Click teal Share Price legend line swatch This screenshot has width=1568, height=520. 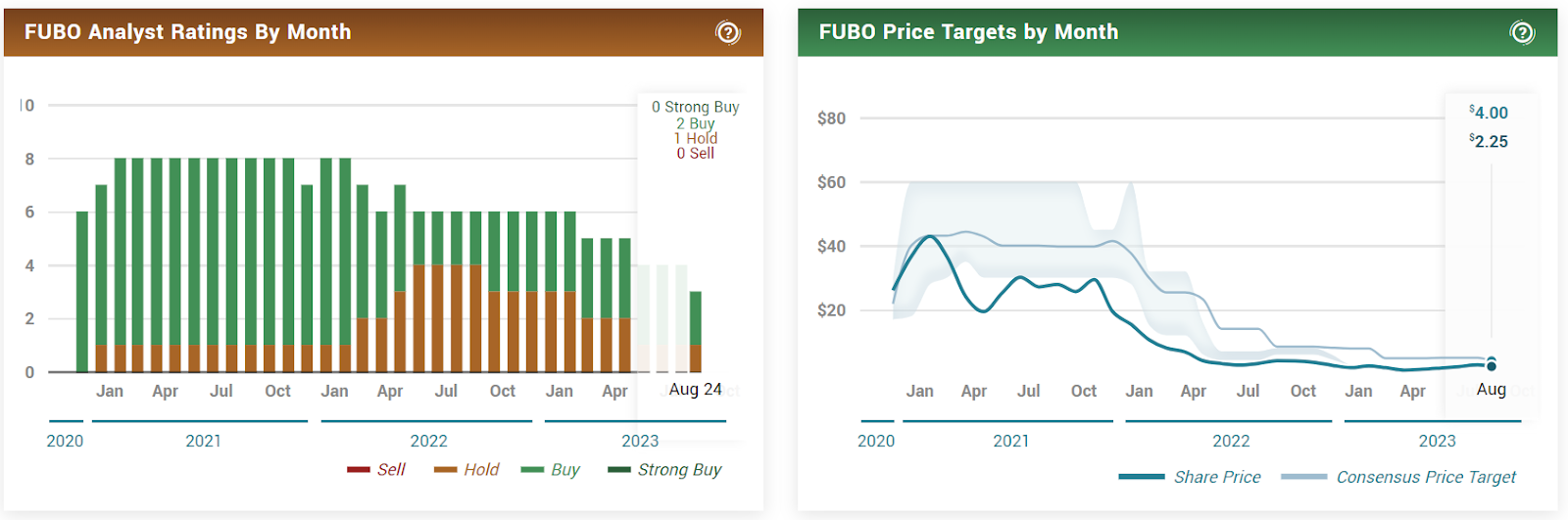1142,477
